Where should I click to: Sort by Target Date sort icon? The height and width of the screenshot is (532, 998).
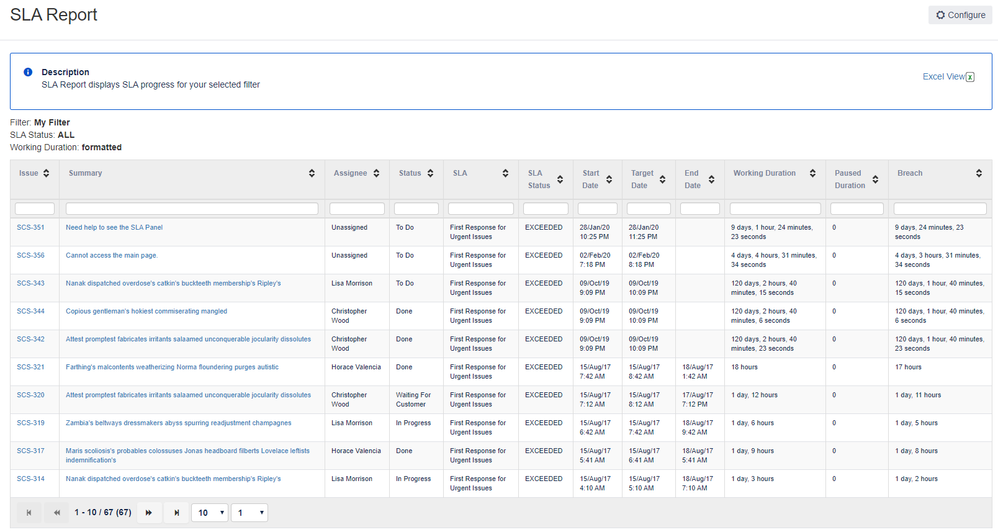click(x=663, y=179)
